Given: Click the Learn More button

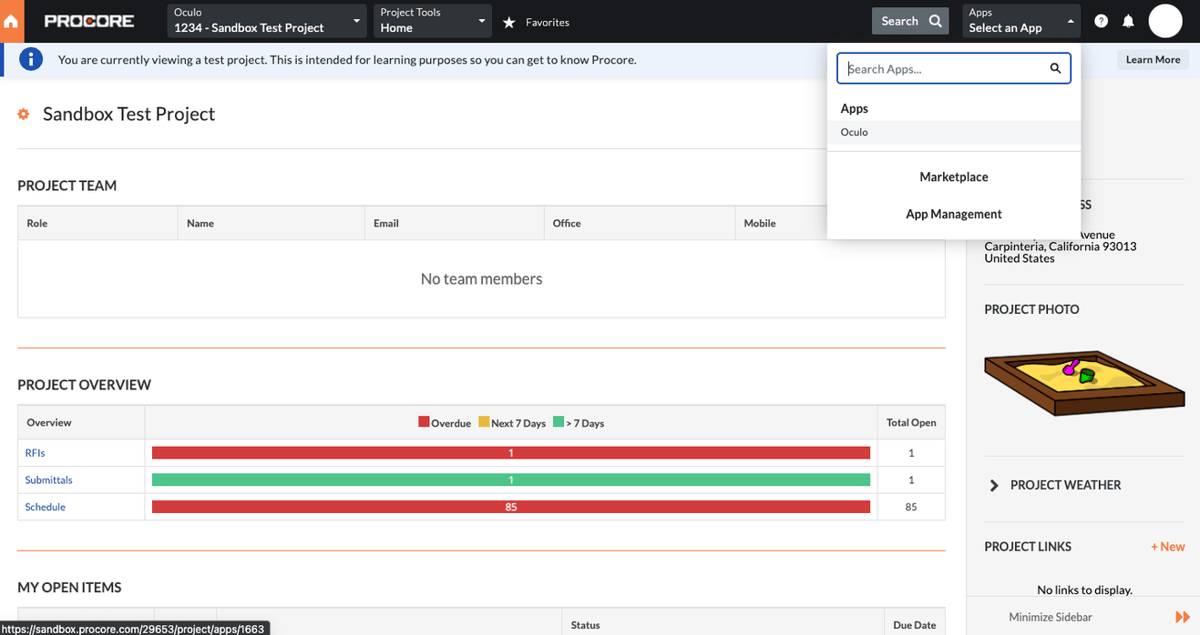Looking at the screenshot, I should coord(1152,59).
